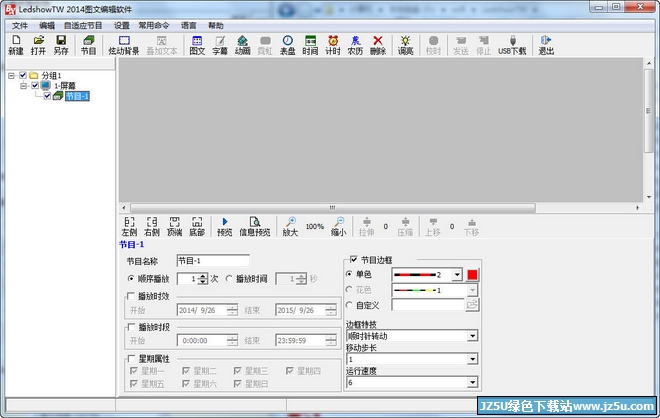Viewport: 660px width, 418px height.
Task: Uncheck the 节目边框 checkbox
Action: click(x=354, y=260)
